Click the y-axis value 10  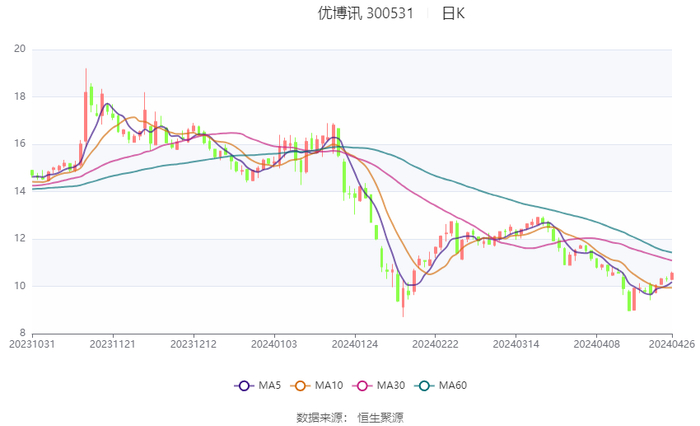click(x=20, y=286)
